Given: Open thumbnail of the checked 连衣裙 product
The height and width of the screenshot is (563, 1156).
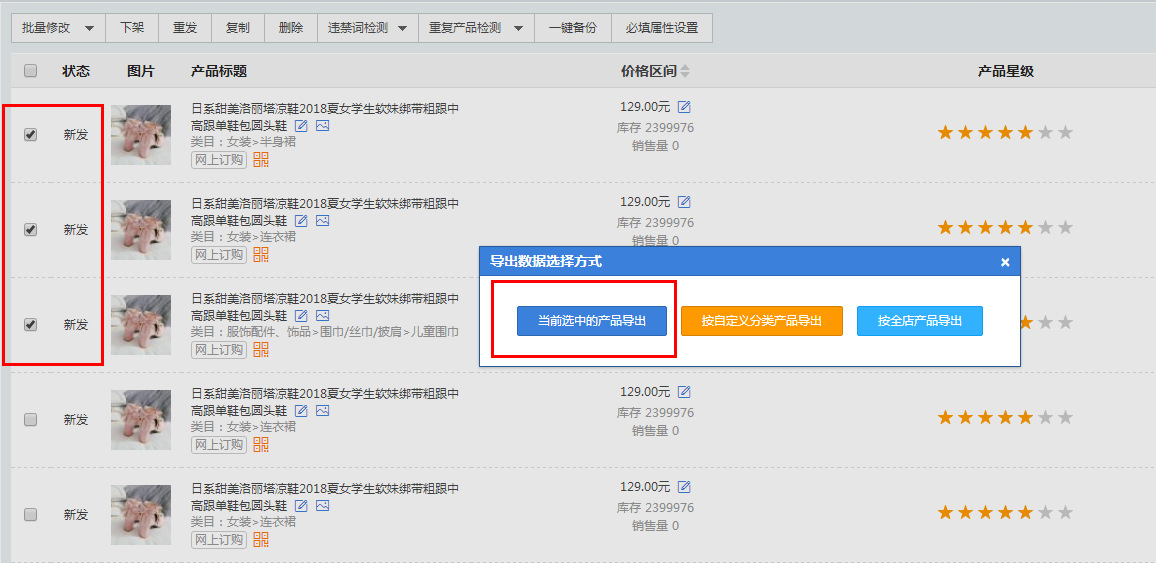Looking at the screenshot, I should click(141, 230).
